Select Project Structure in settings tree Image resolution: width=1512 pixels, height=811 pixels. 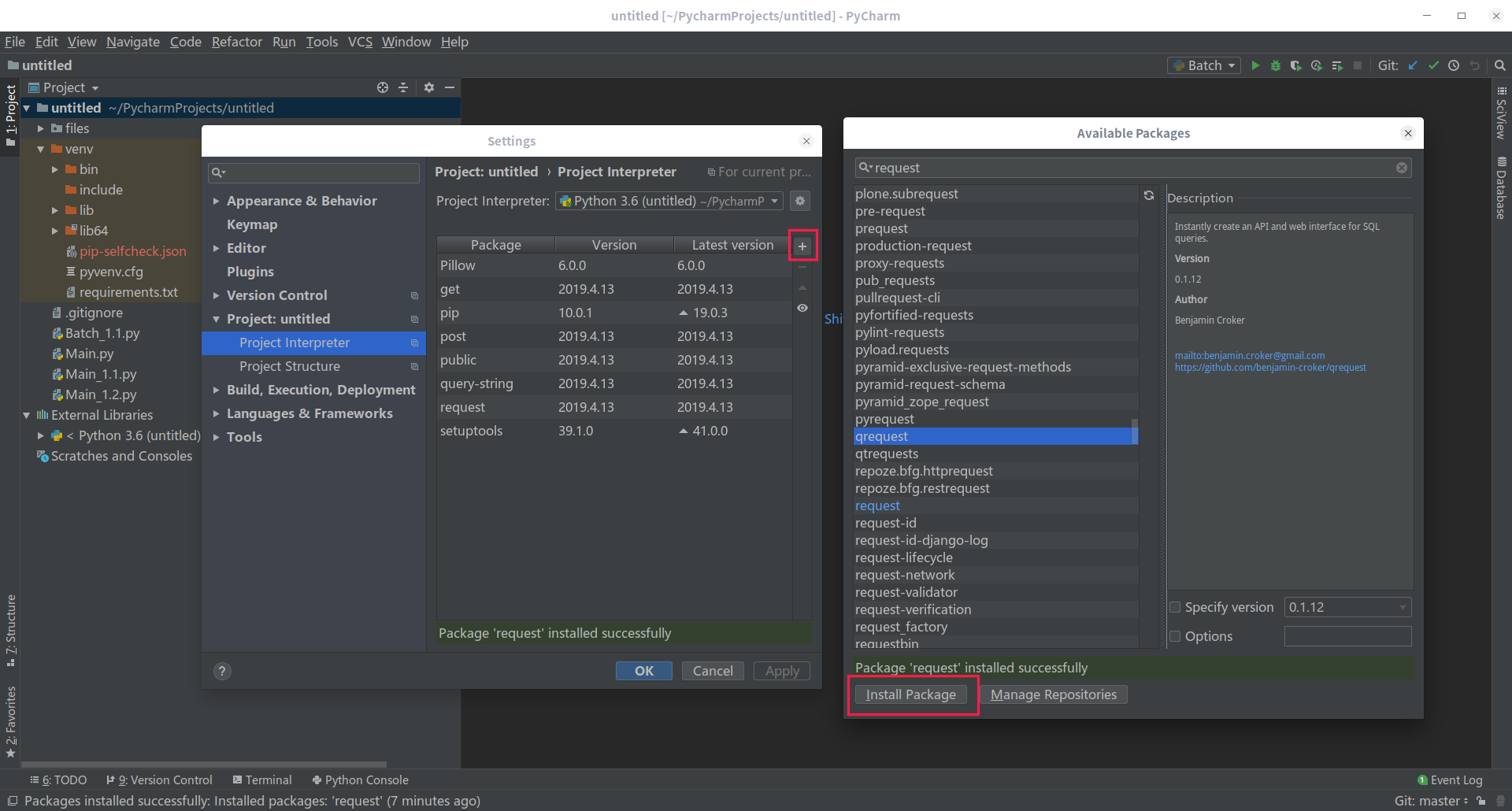click(x=290, y=366)
